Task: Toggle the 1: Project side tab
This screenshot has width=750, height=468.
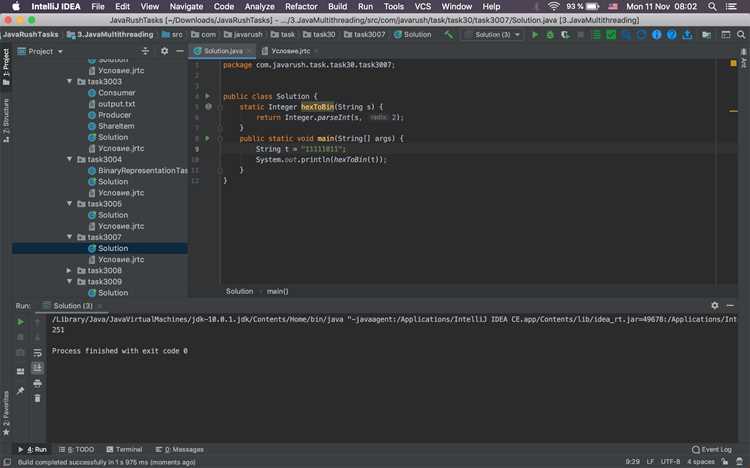Action: coord(6,67)
